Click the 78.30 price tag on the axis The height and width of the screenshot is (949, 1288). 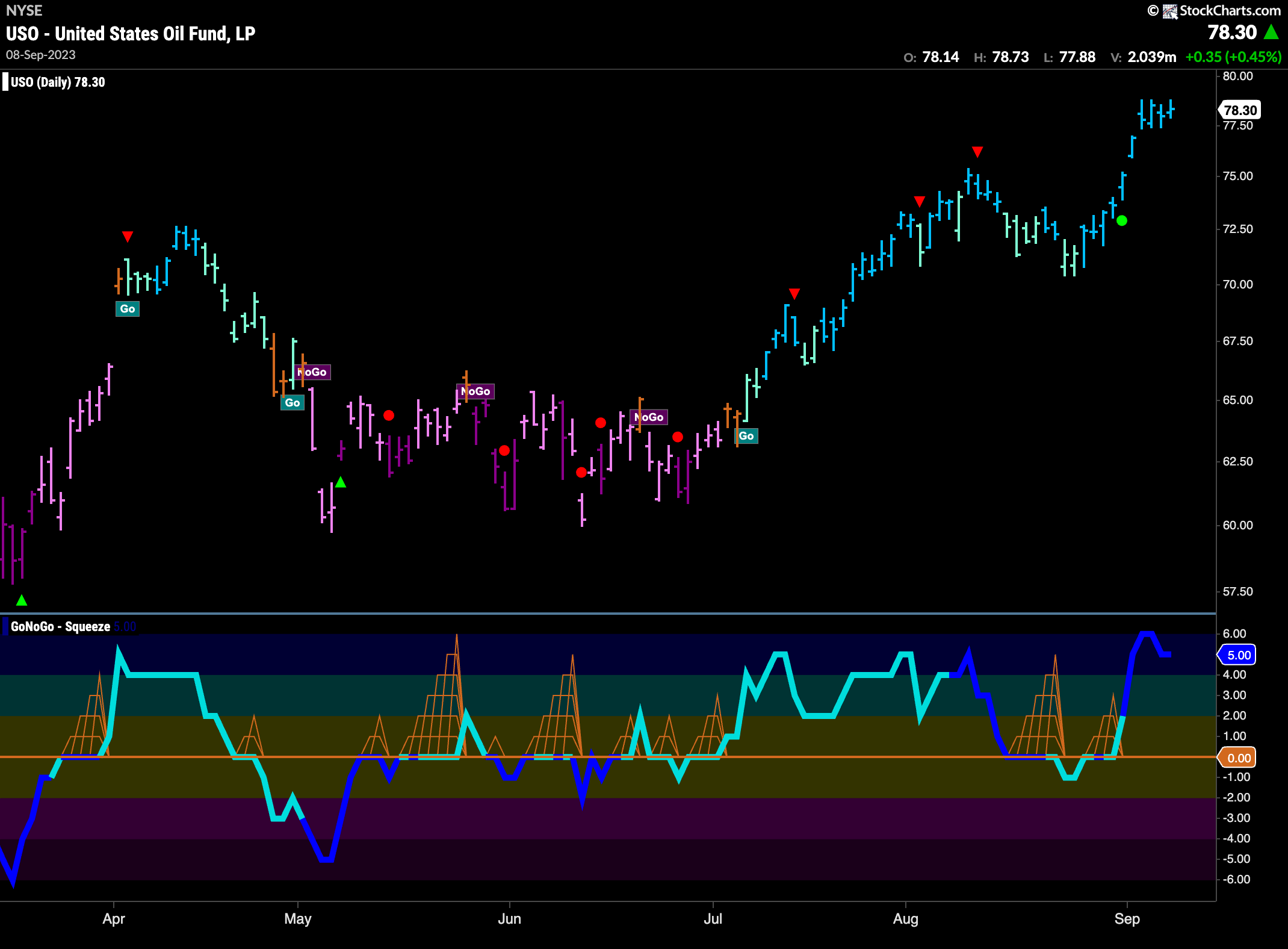(x=1240, y=110)
